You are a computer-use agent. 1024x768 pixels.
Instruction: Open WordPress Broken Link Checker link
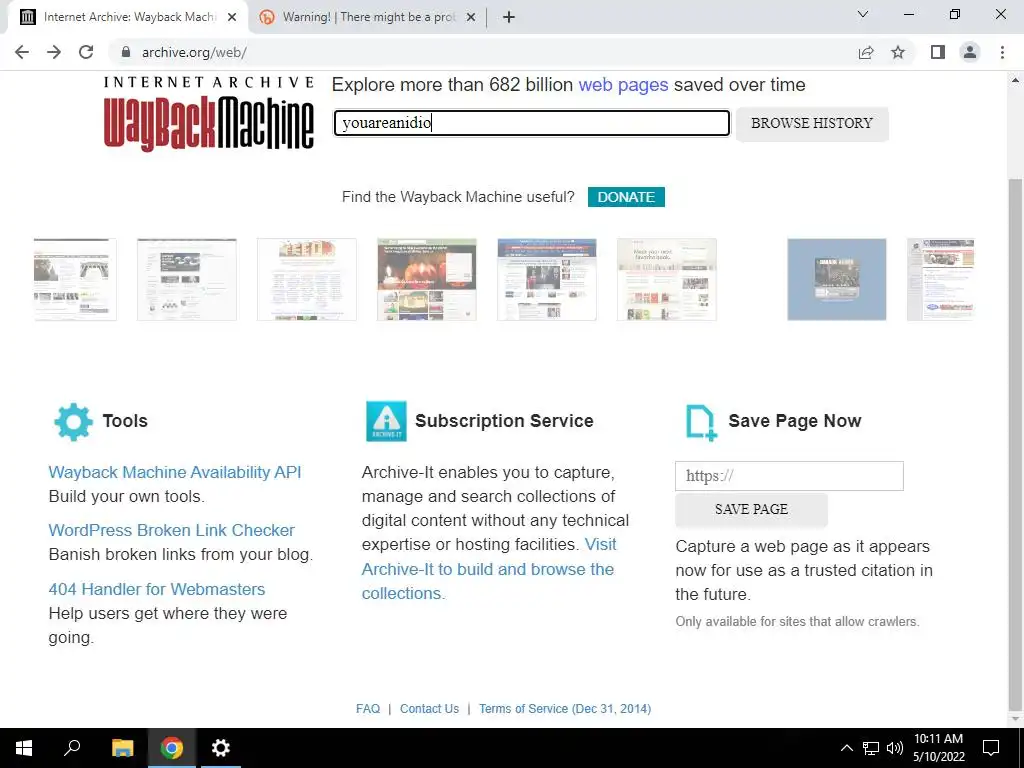click(172, 530)
